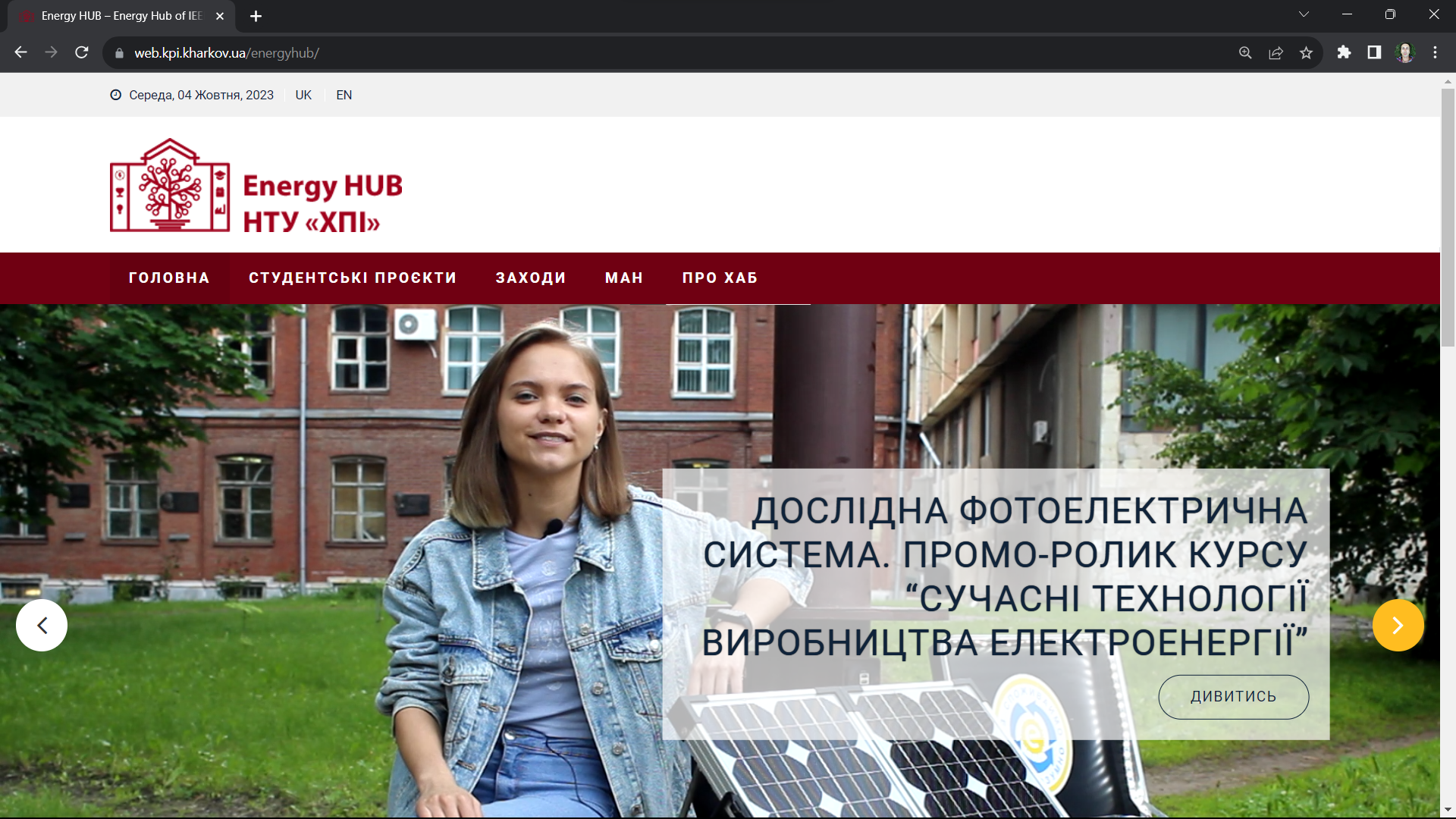This screenshot has height=819, width=1456.
Task: Go back to the previous page
Action: tap(21, 52)
